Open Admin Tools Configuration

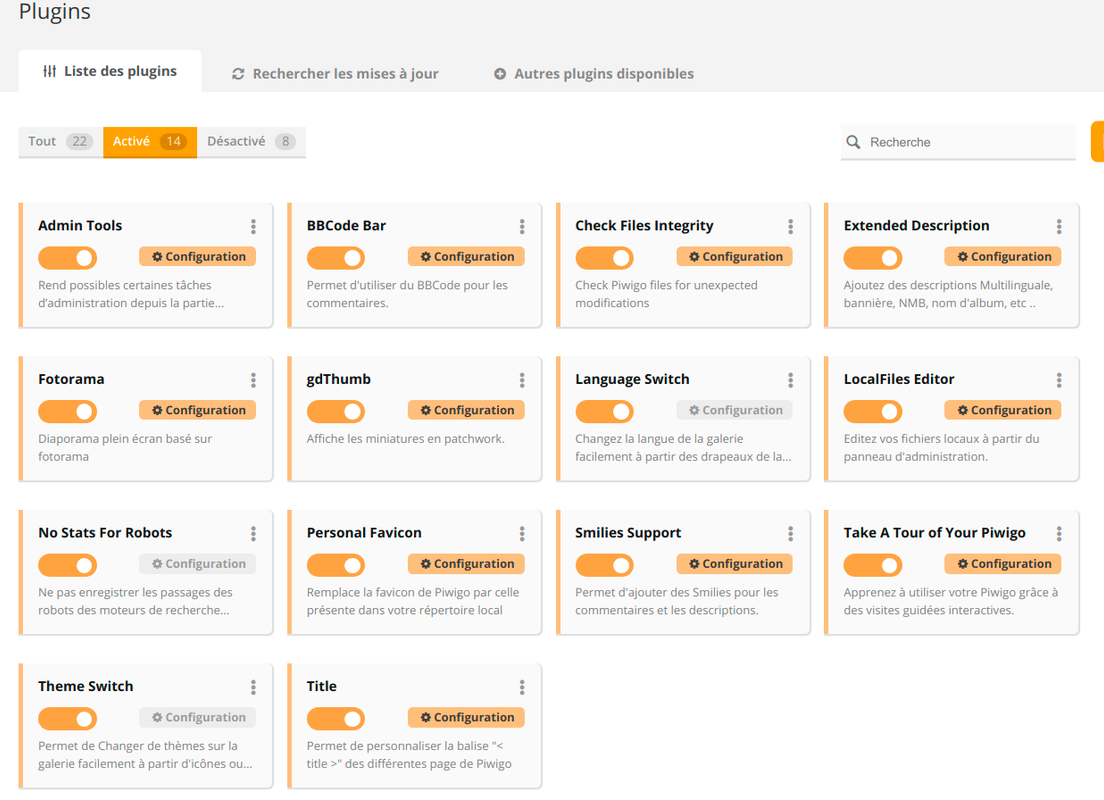(x=198, y=256)
